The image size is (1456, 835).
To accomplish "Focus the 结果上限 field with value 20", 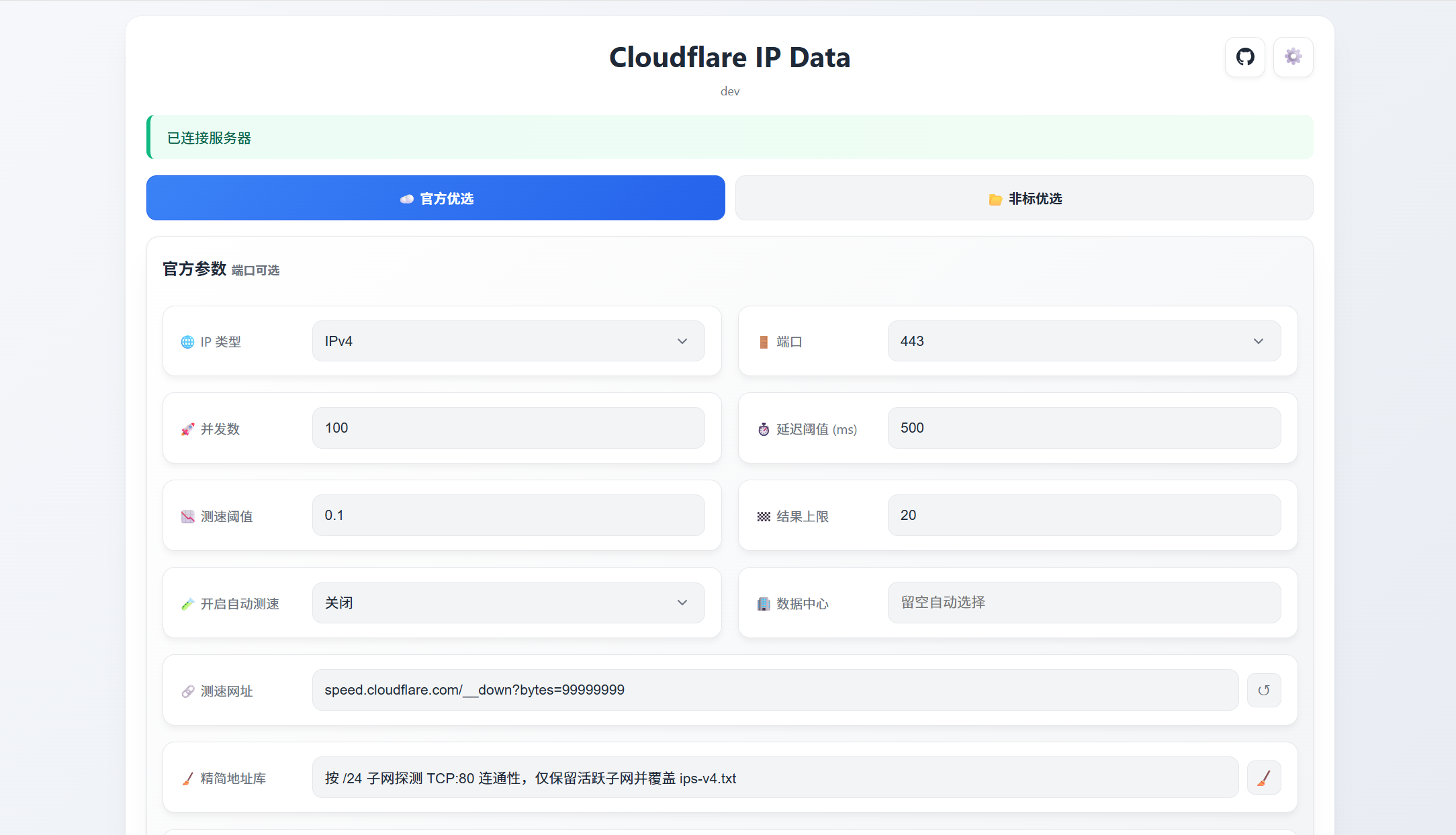I will click(x=1084, y=515).
